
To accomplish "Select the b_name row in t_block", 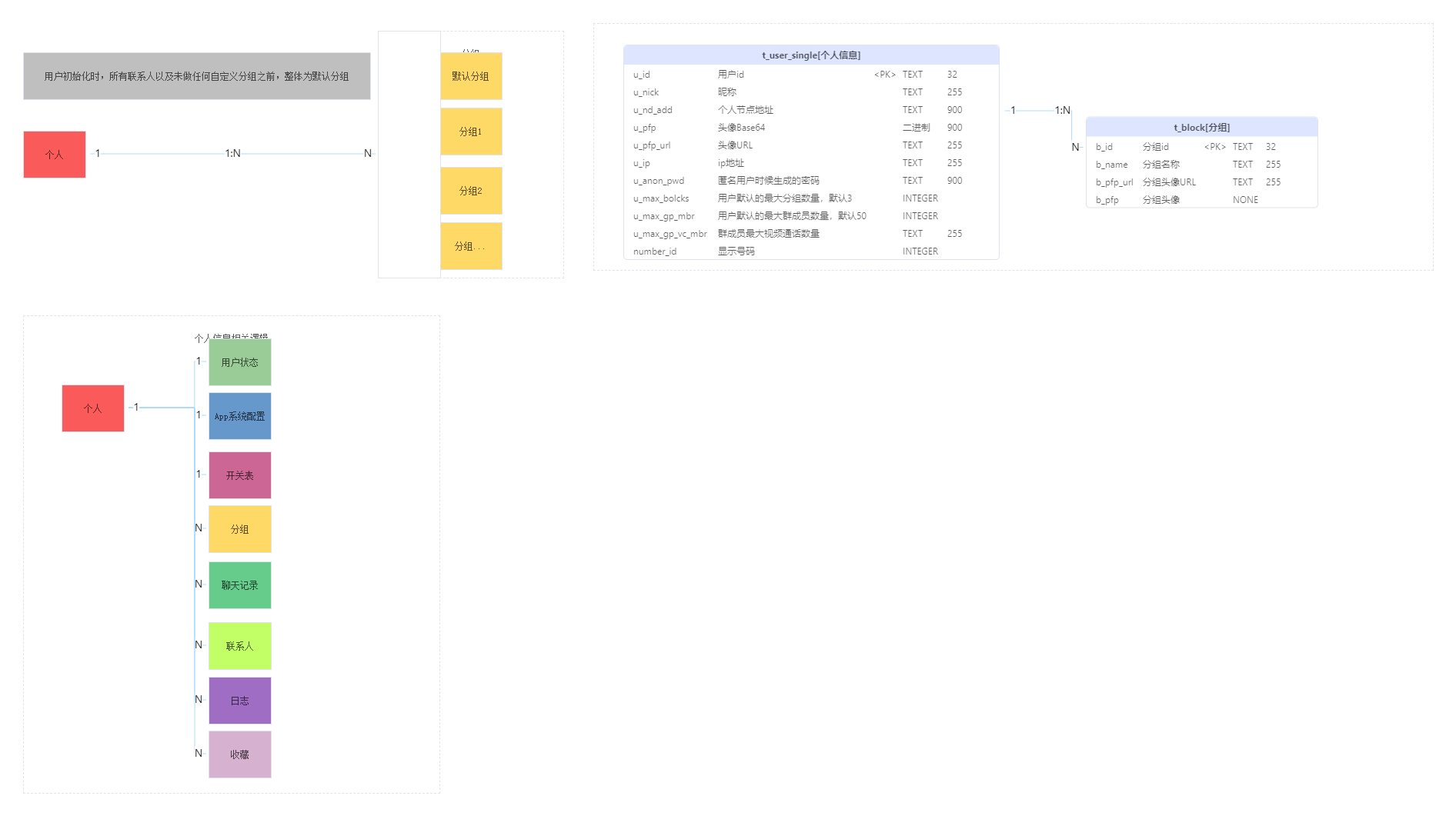I will pos(1201,165).
